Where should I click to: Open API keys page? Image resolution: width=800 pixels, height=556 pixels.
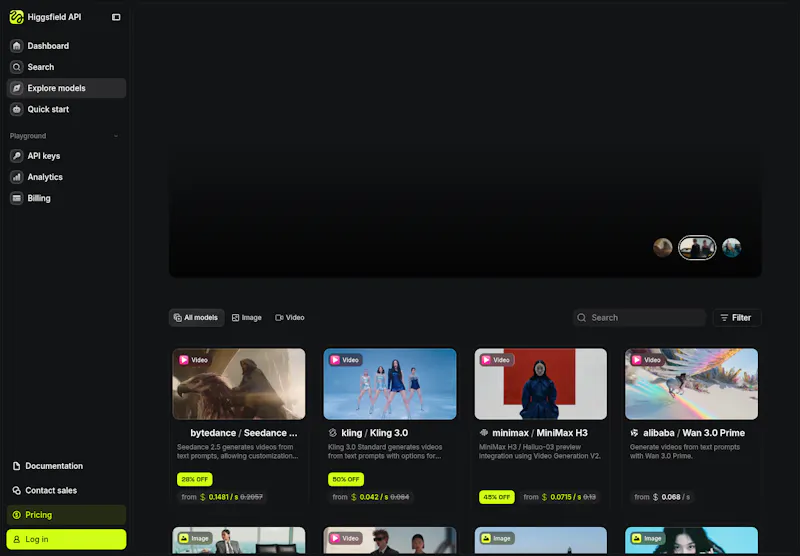[66, 156]
